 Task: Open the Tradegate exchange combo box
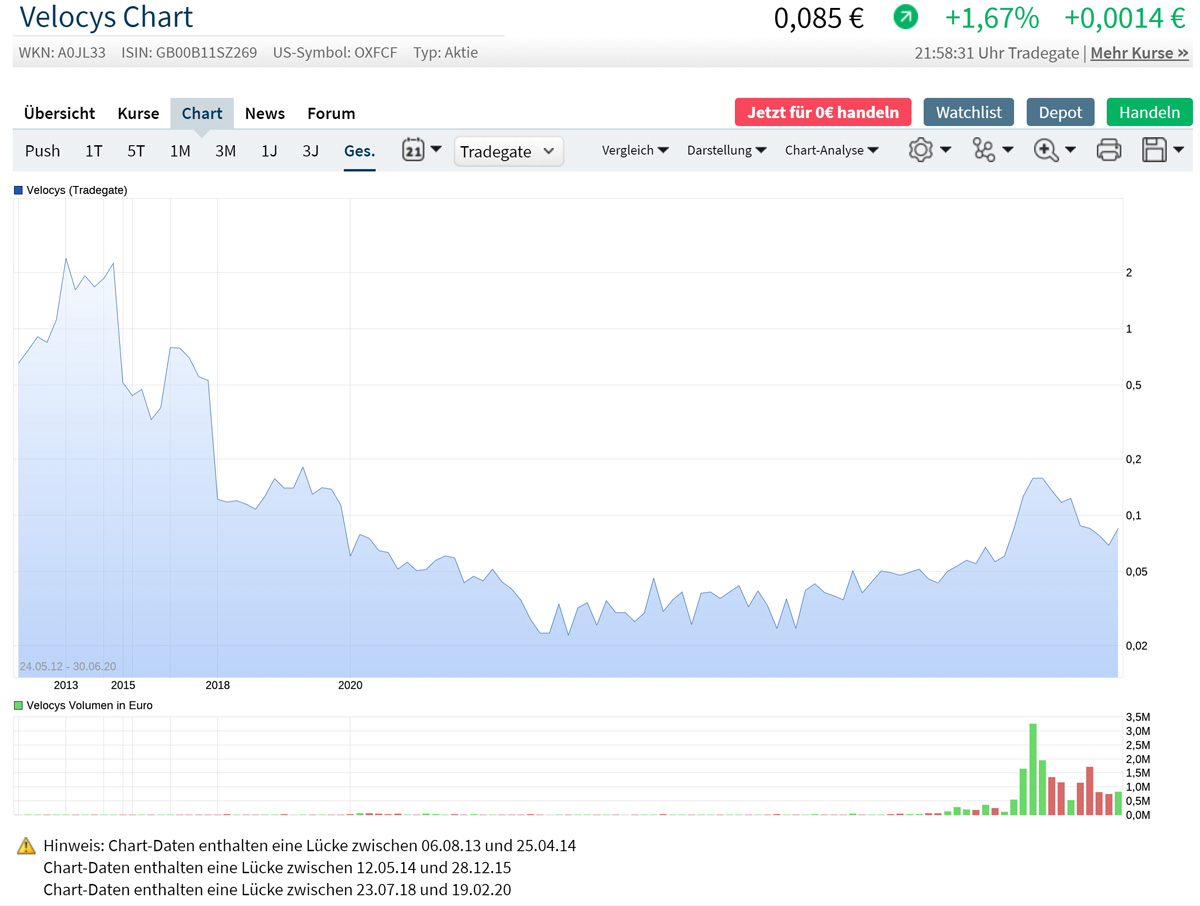tap(508, 151)
